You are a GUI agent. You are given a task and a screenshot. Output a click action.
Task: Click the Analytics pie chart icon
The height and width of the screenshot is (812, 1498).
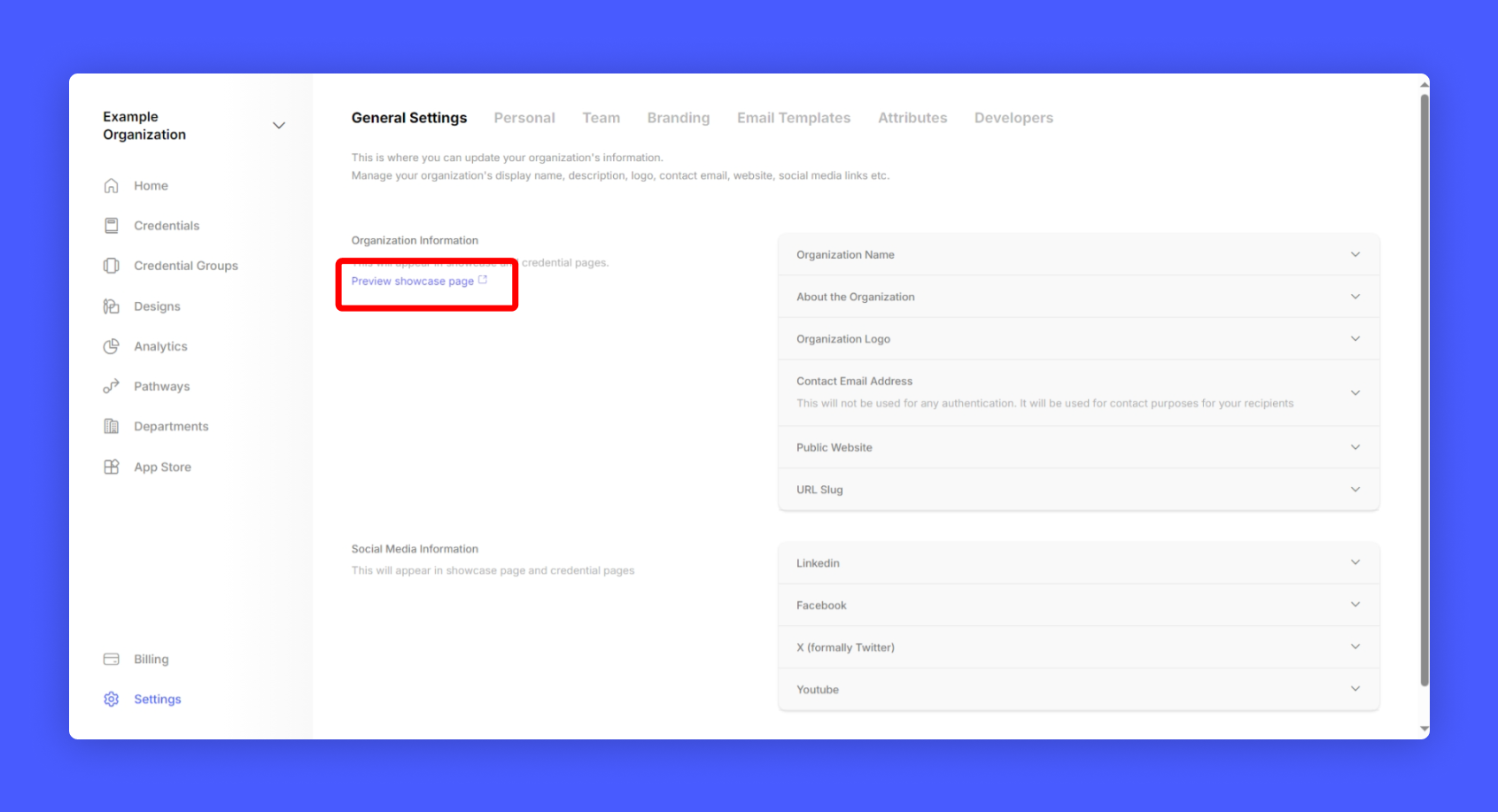coord(111,346)
